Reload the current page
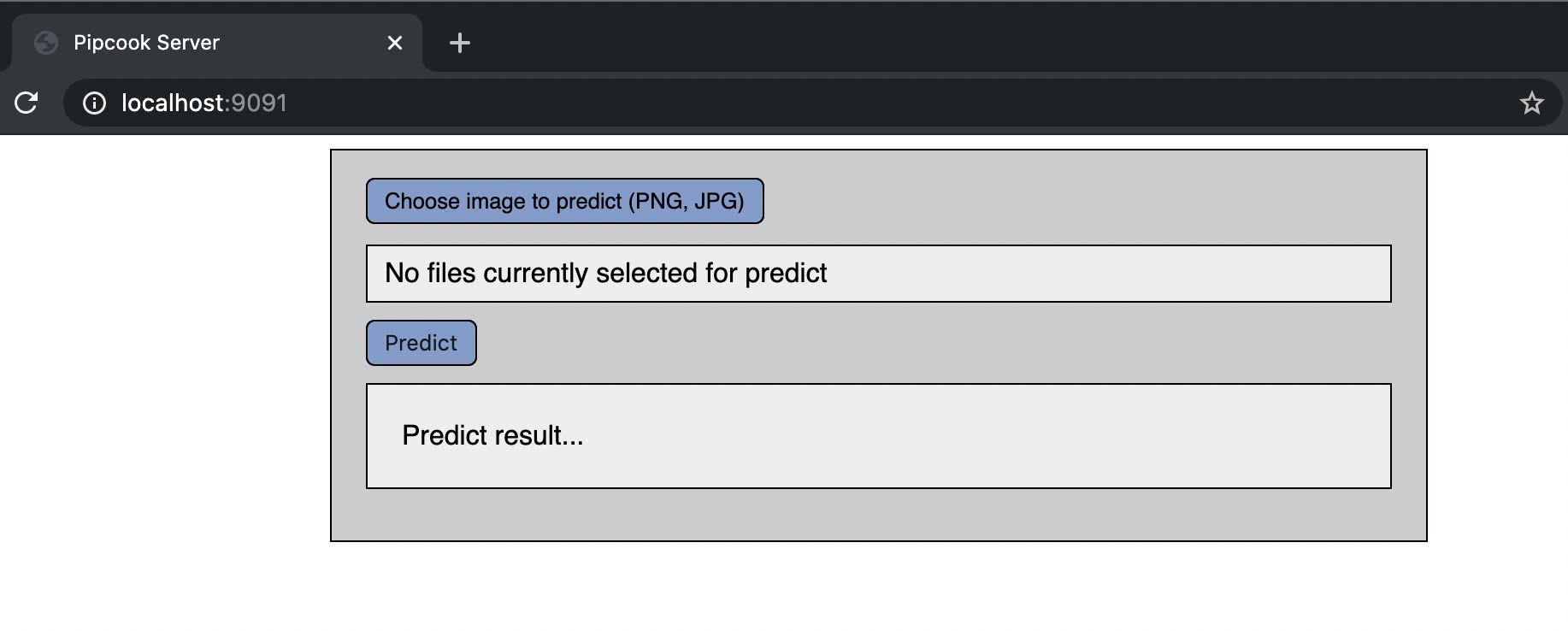The width and height of the screenshot is (1568, 631). [27, 103]
